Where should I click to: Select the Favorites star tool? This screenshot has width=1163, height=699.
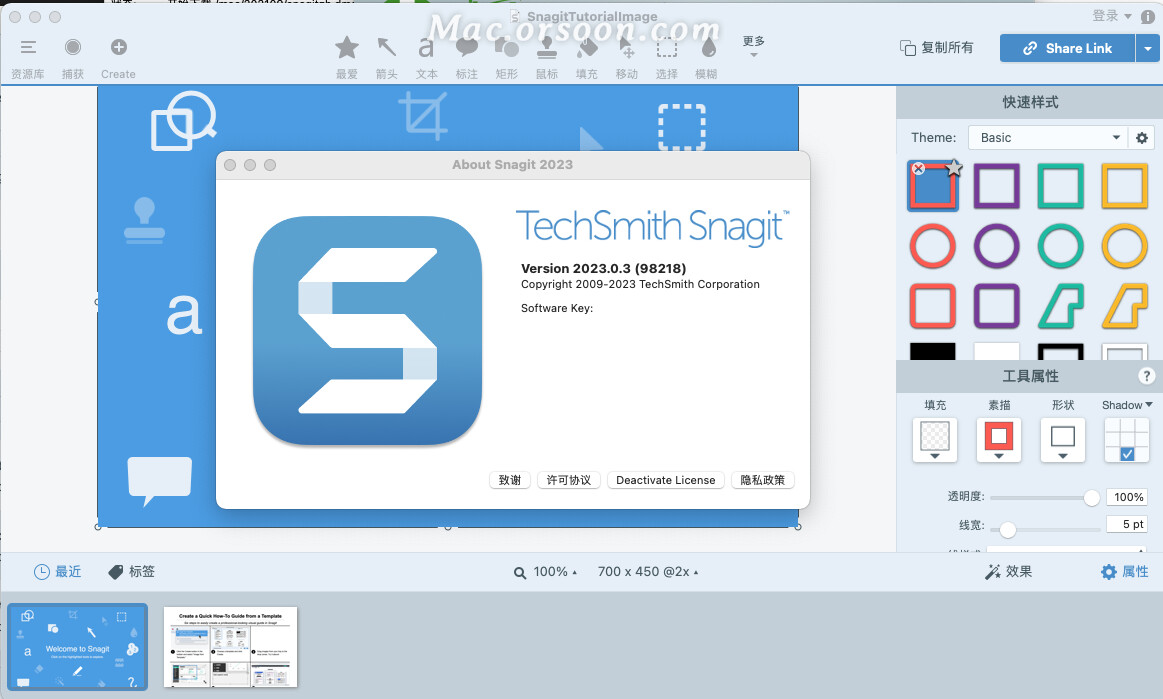tap(346, 47)
